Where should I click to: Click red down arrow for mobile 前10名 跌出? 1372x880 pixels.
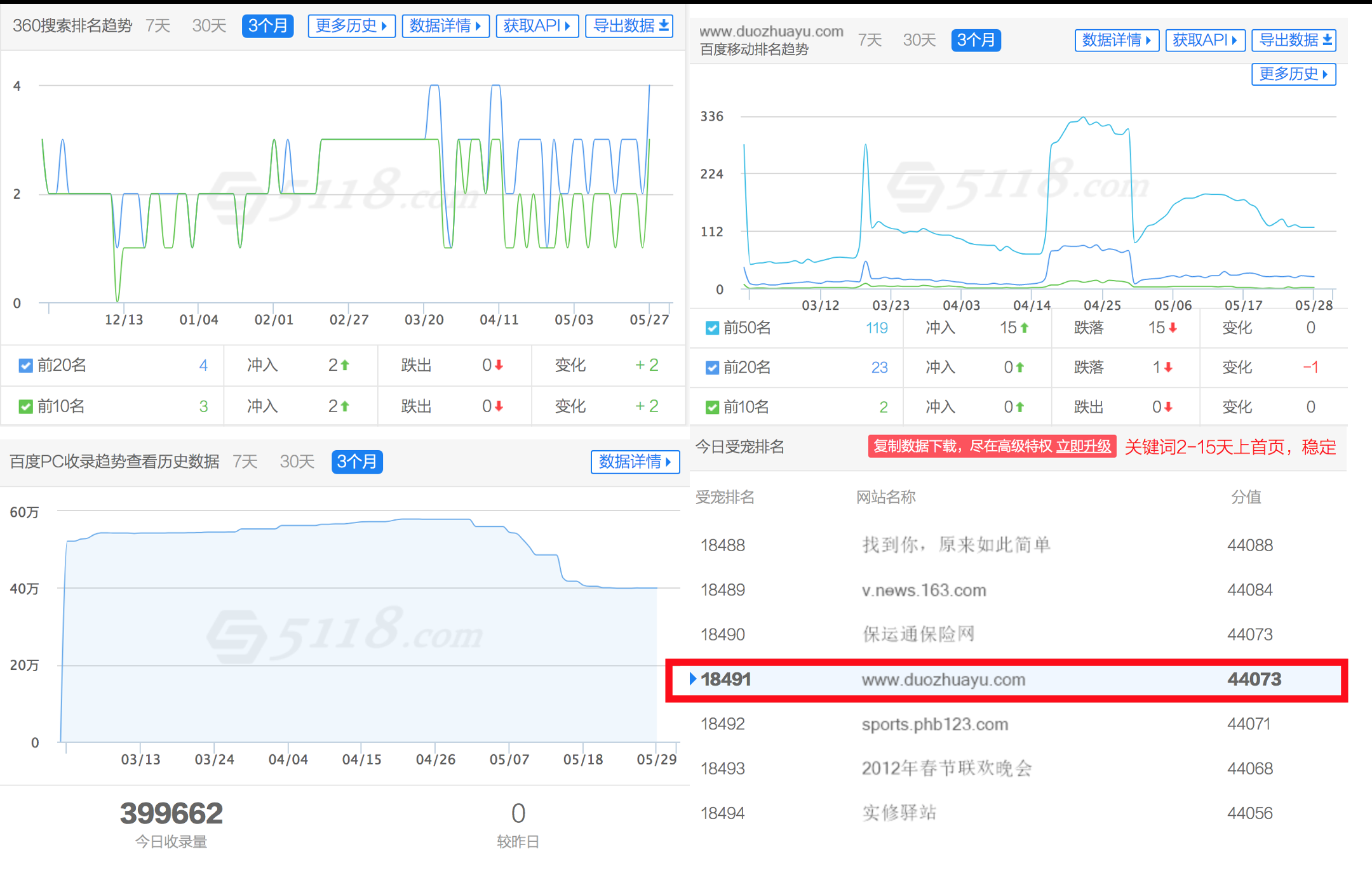tap(1168, 407)
